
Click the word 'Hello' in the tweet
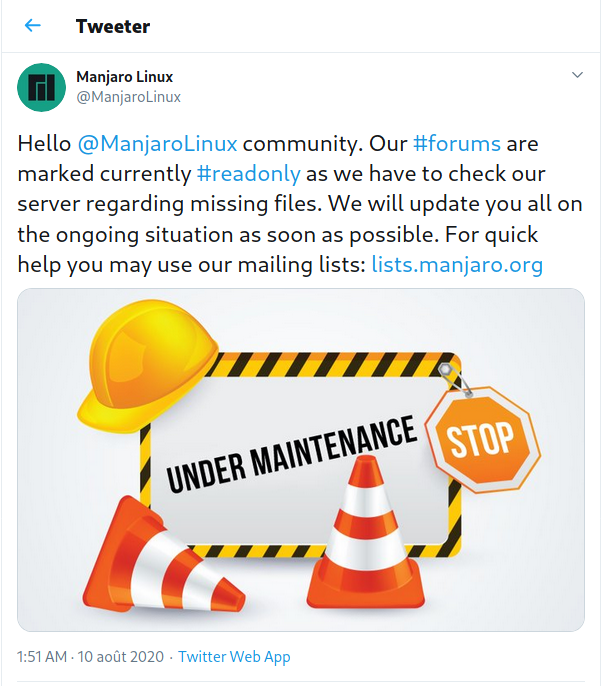[44, 144]
